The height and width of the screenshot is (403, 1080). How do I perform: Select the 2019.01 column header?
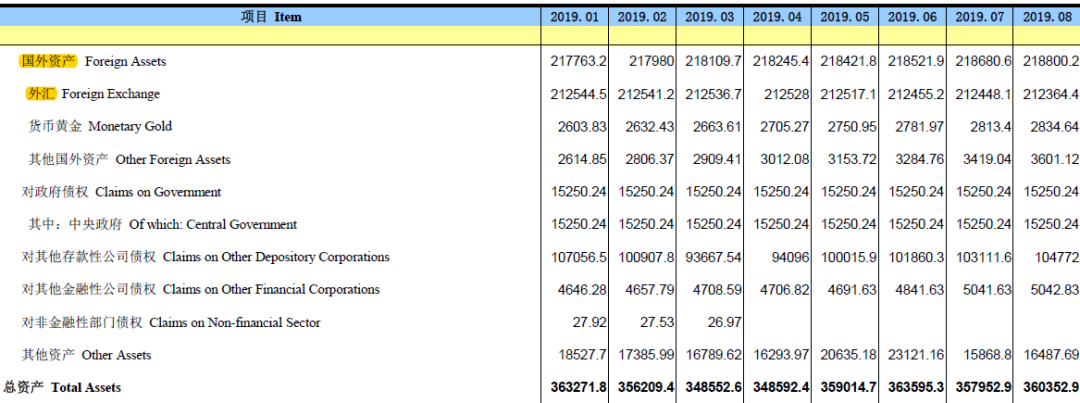click(x=575, y=17)
